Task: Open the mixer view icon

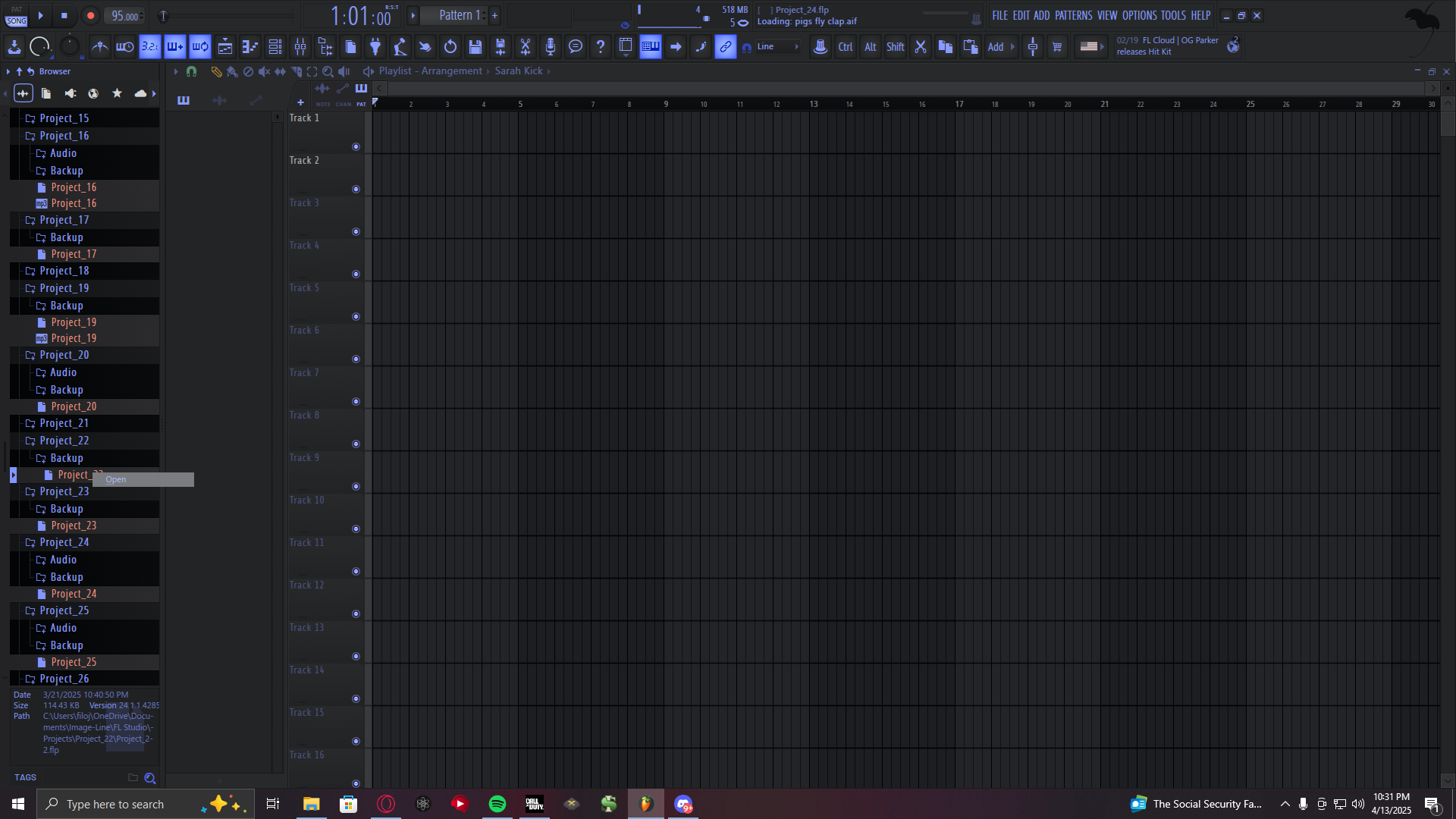Action: point(300,47)
